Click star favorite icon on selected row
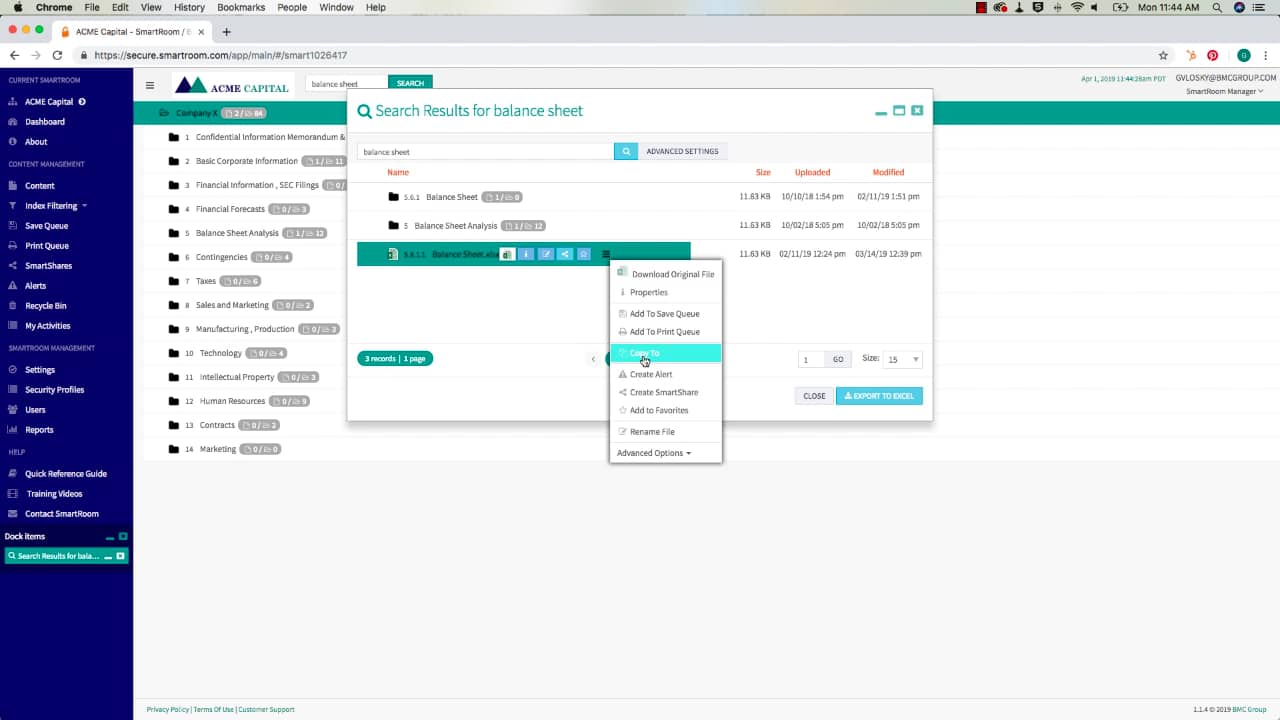Image resolution: width=1280 pixels, height=720 pixels. (584, 254)
